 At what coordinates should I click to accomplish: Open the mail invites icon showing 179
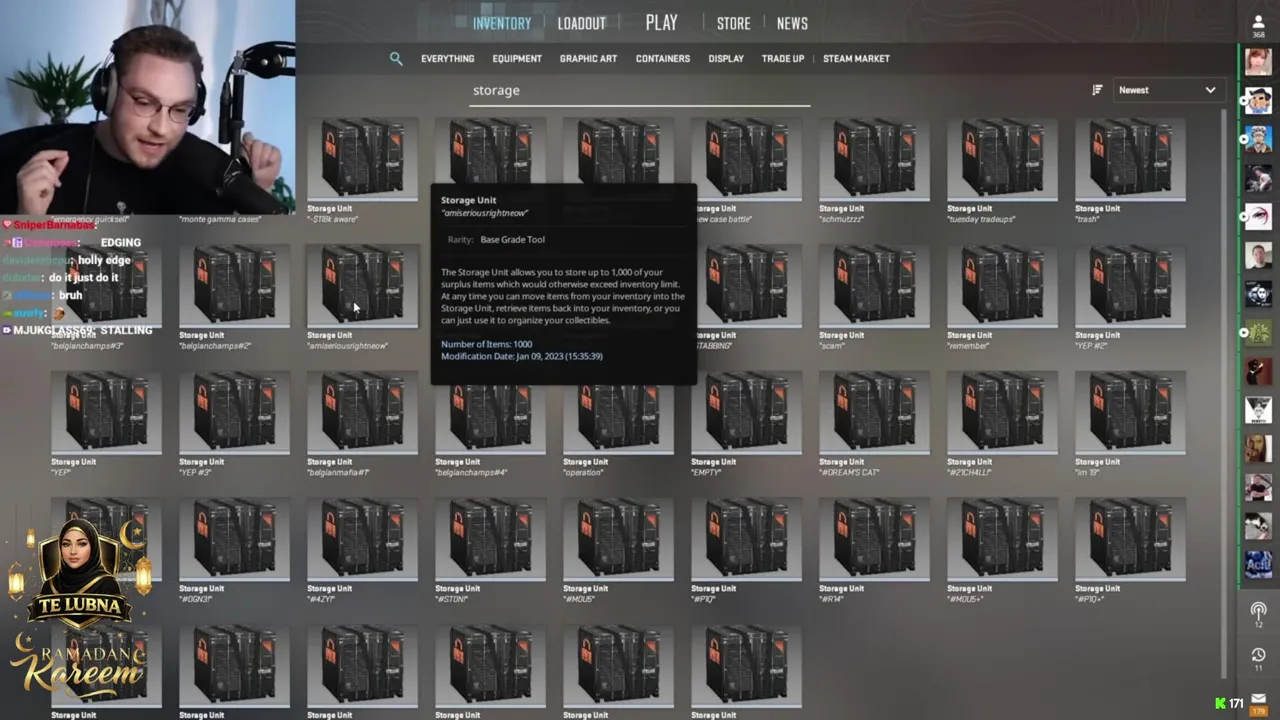(x=1258, y=703)
